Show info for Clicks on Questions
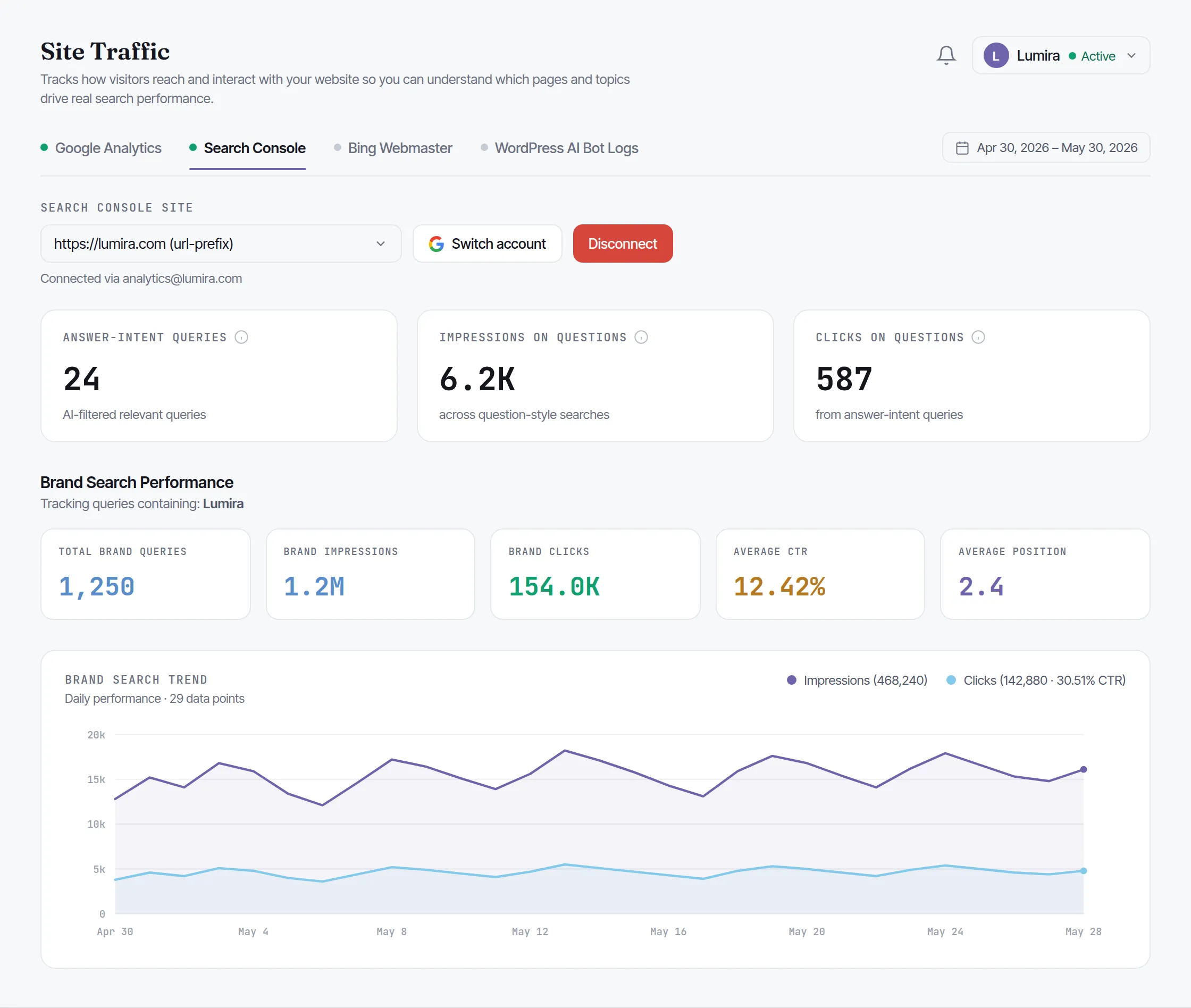The height and width of the screenshot is (1008, 1191). [978, 337]
